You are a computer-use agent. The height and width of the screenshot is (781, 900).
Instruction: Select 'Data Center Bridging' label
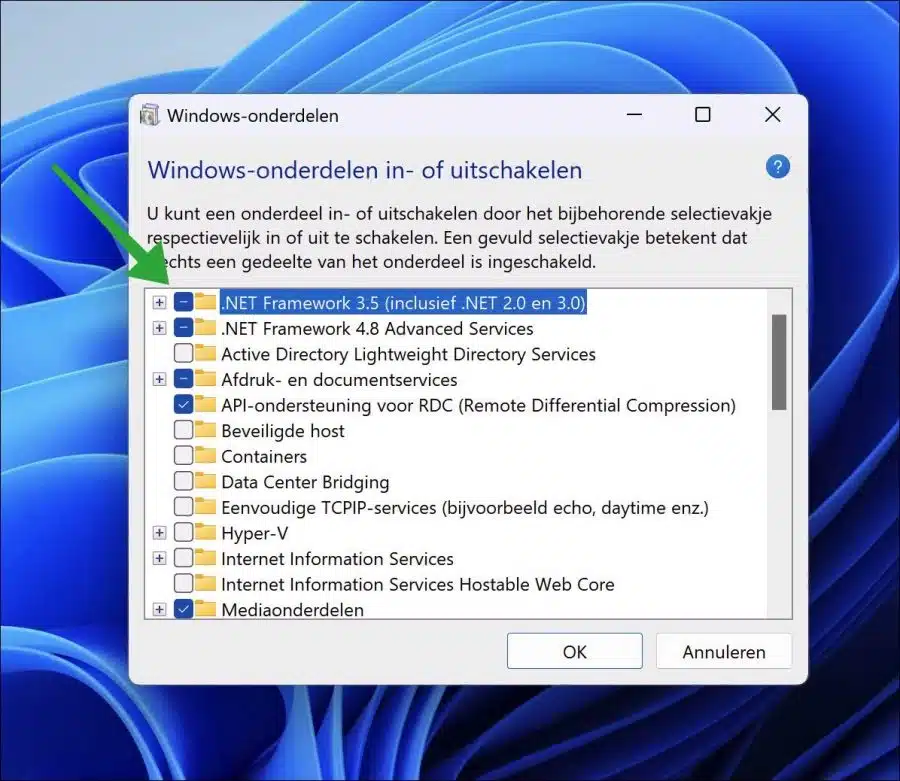305,482
